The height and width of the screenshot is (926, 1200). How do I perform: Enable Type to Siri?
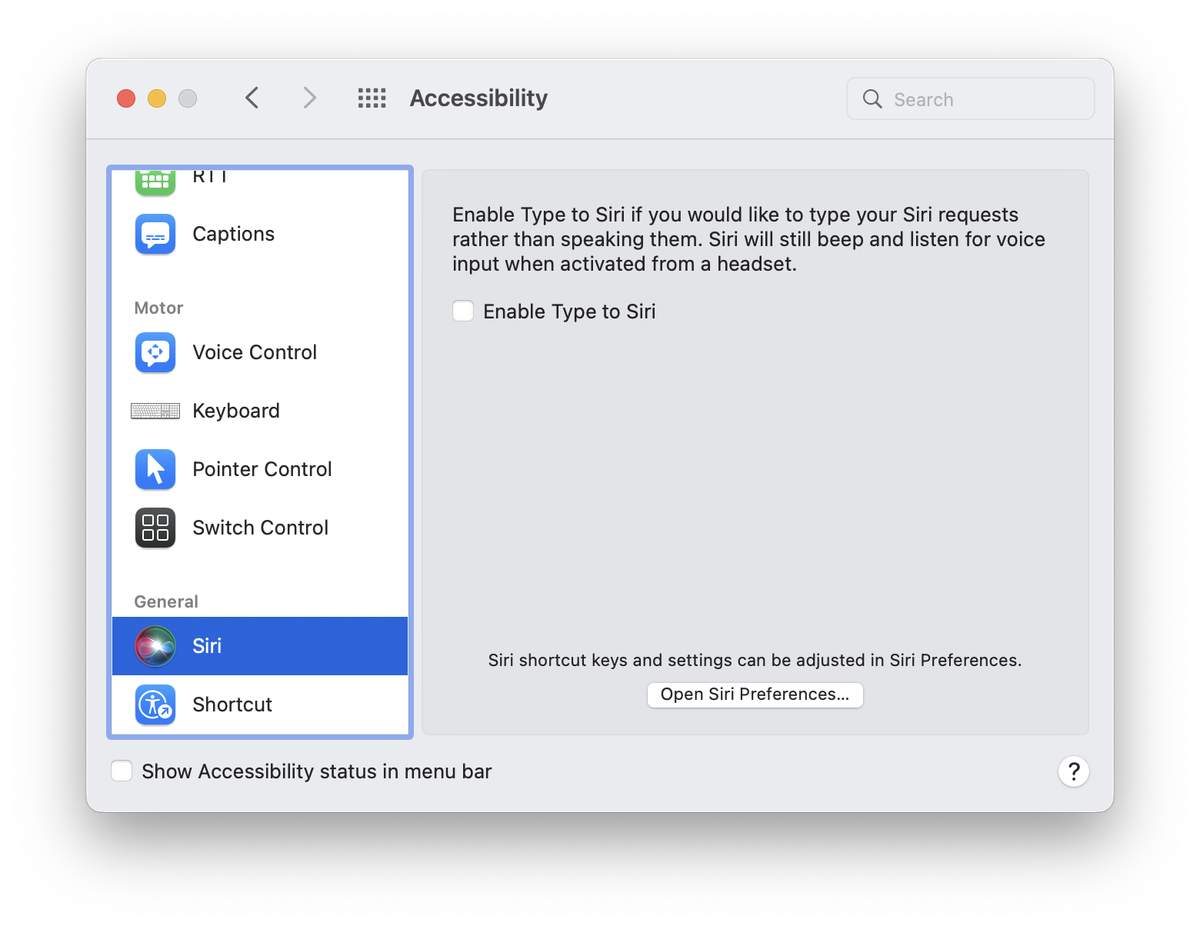(463, 311)
